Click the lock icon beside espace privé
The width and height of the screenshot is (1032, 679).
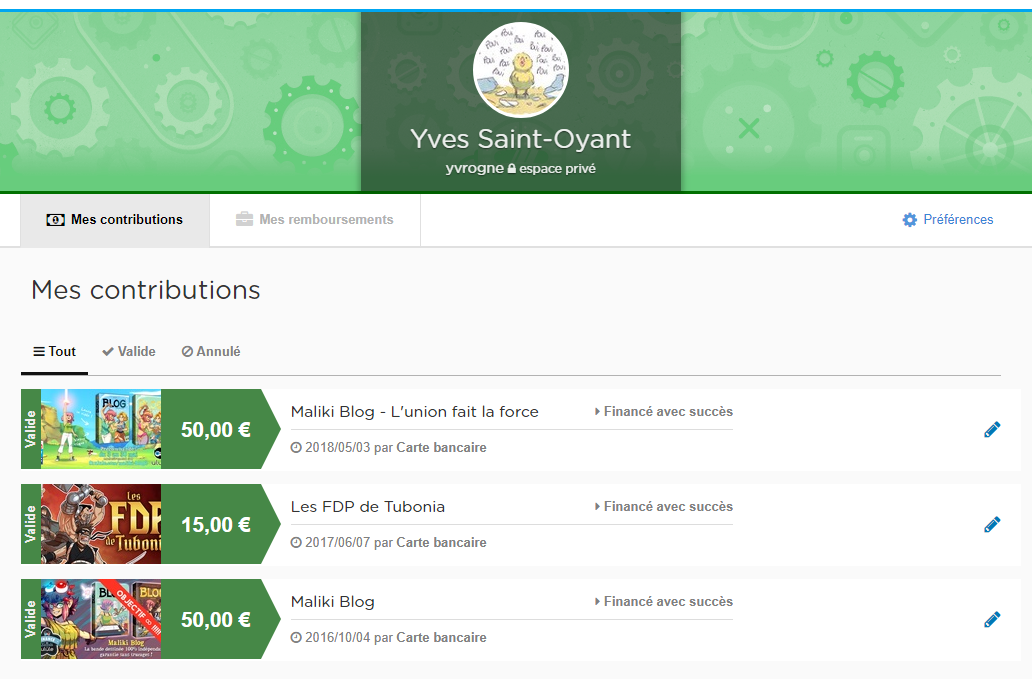click(x=511, y=169)
